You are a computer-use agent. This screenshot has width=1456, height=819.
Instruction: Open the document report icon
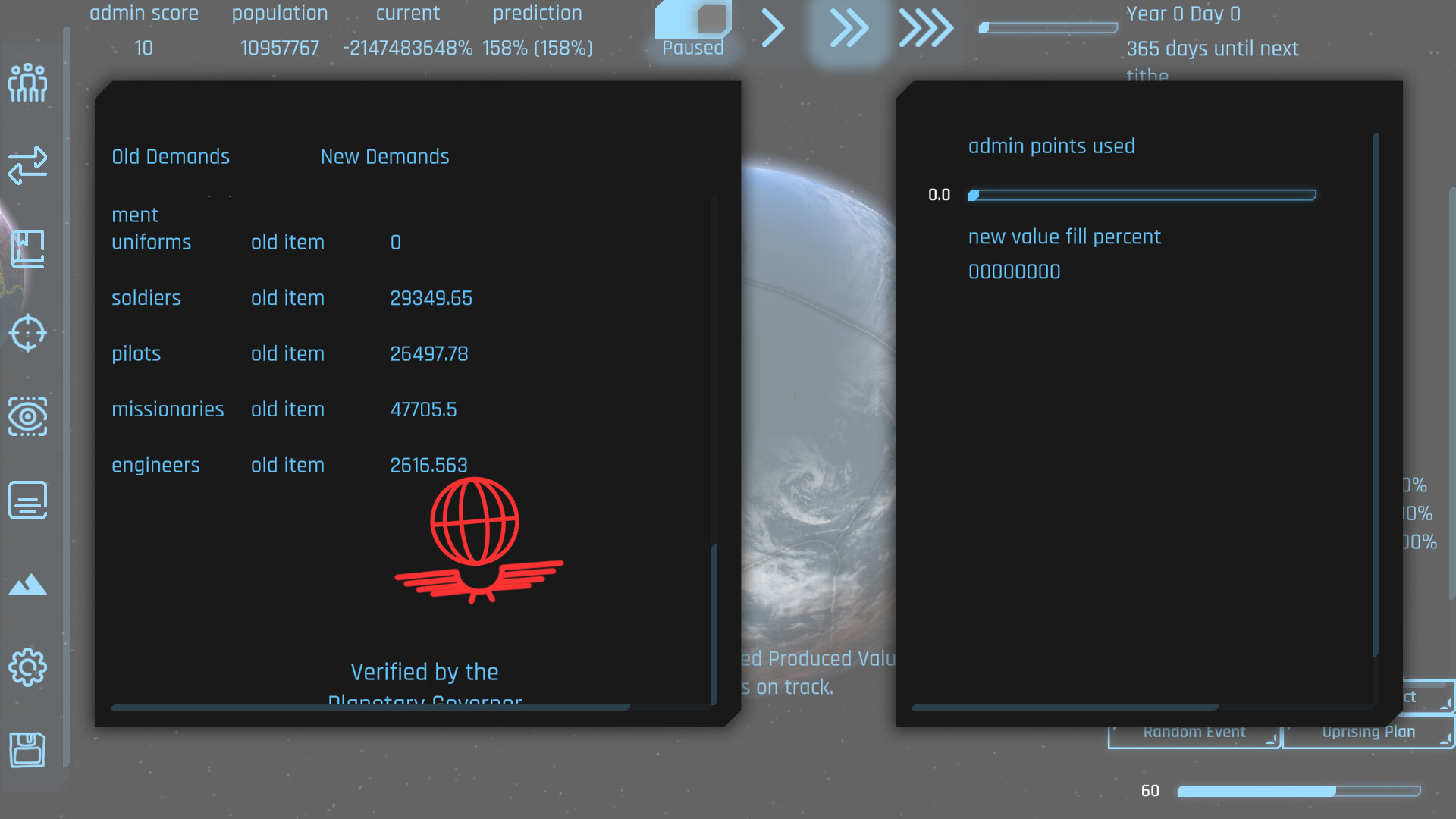click(x=28, y=500)
